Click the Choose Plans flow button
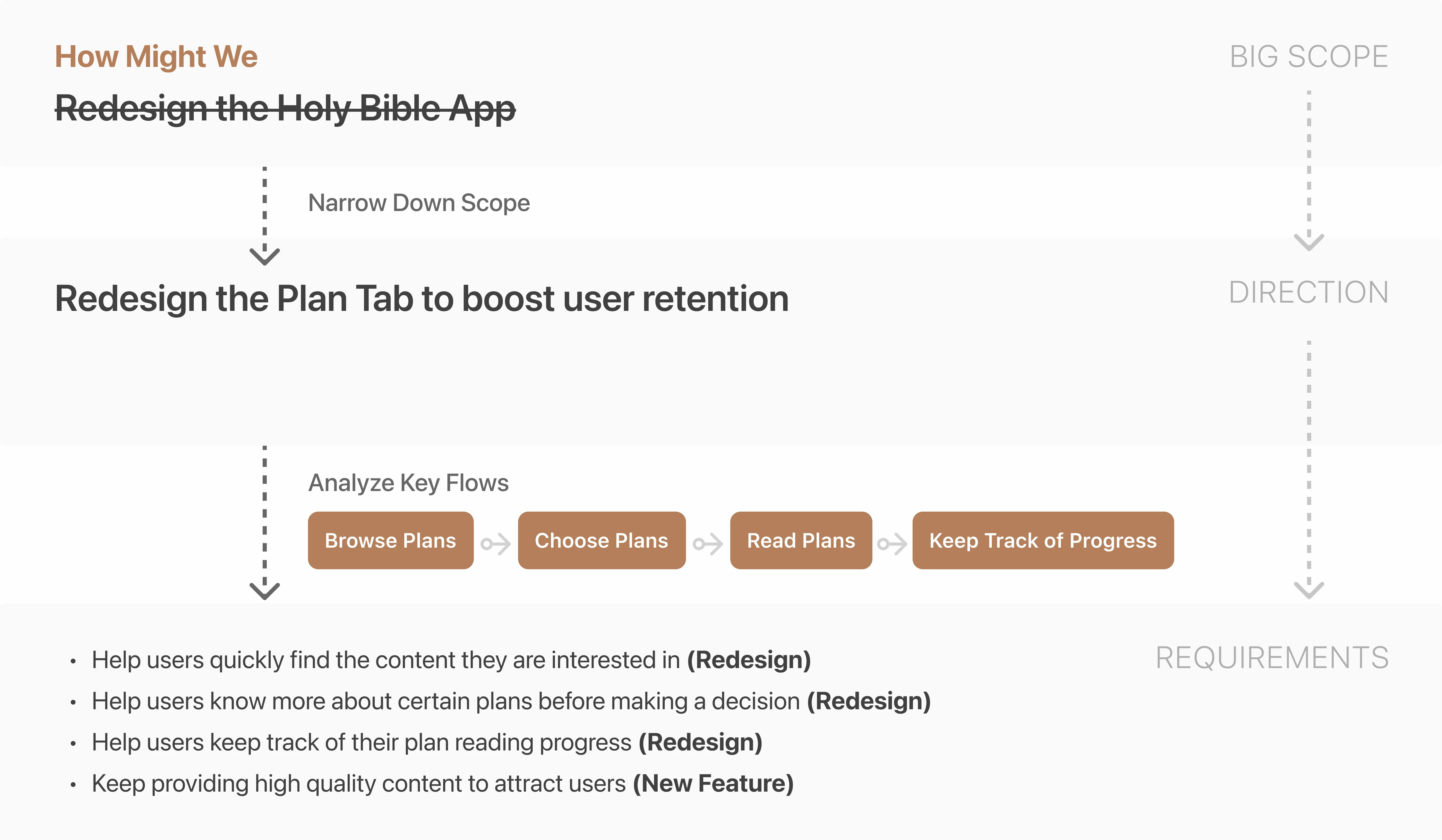The width and height of the screenshot is (1442, 840). click(602, 540)
